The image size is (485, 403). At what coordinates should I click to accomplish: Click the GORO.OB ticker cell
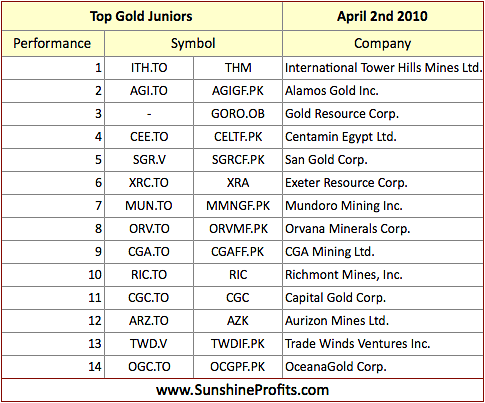point(238,114)
